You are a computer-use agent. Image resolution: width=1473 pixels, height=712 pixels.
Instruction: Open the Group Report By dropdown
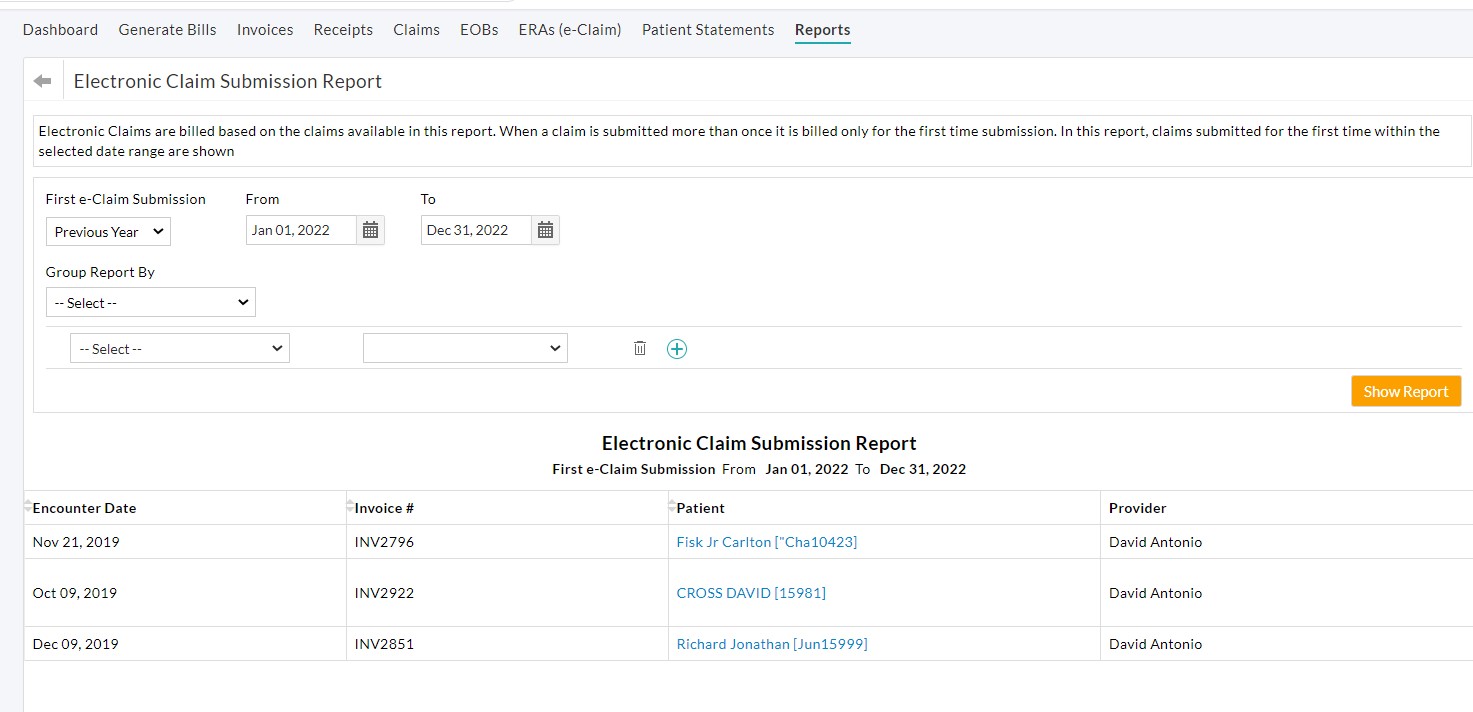[150, 301]
